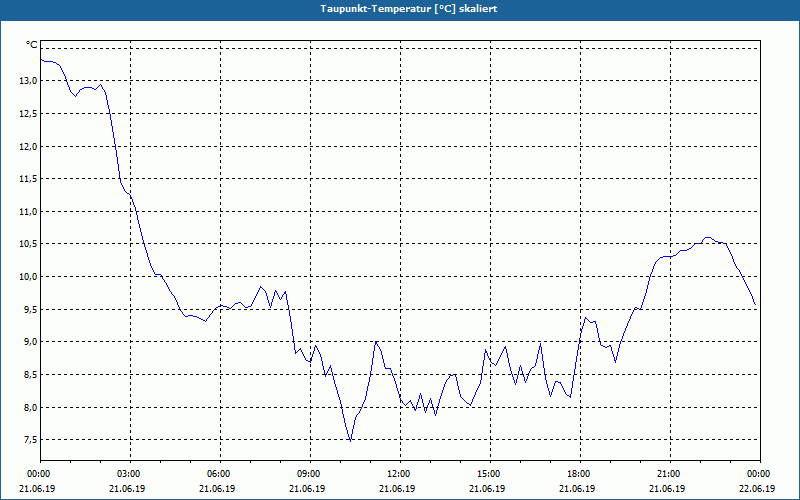Click the °C unit label on the axis
The height and width of the screenshot is (500, 800).
pos(32,45)
